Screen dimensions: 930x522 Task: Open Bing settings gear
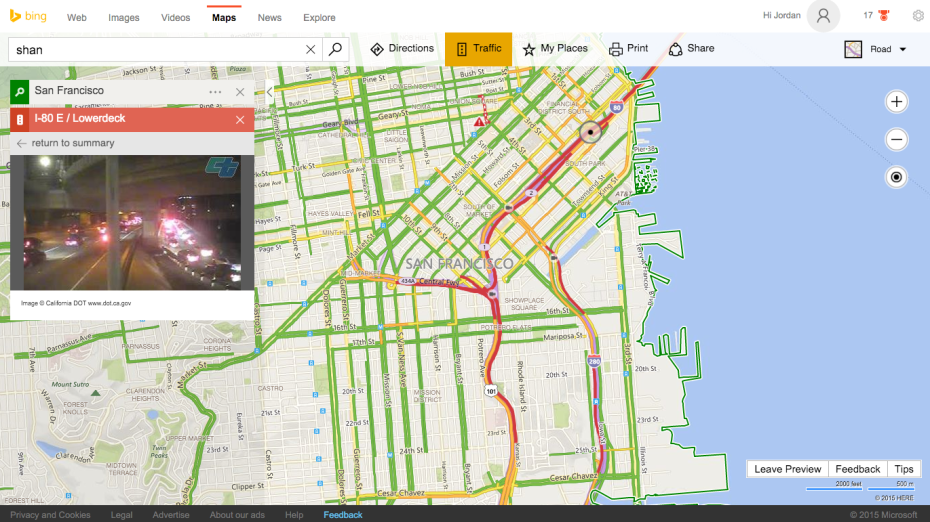[917, 16]
